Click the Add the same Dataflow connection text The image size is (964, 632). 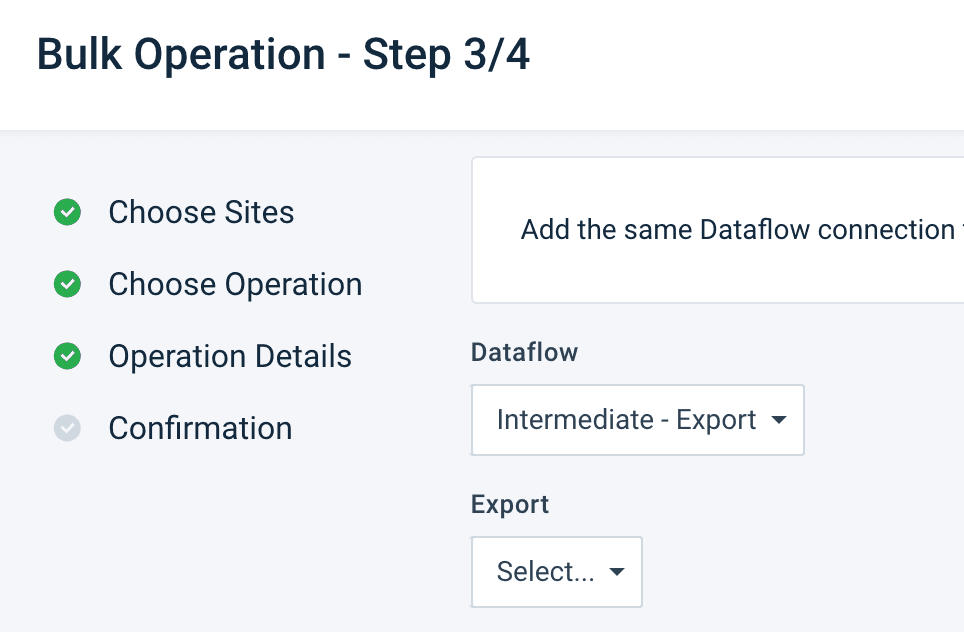[x=738, y=230]
